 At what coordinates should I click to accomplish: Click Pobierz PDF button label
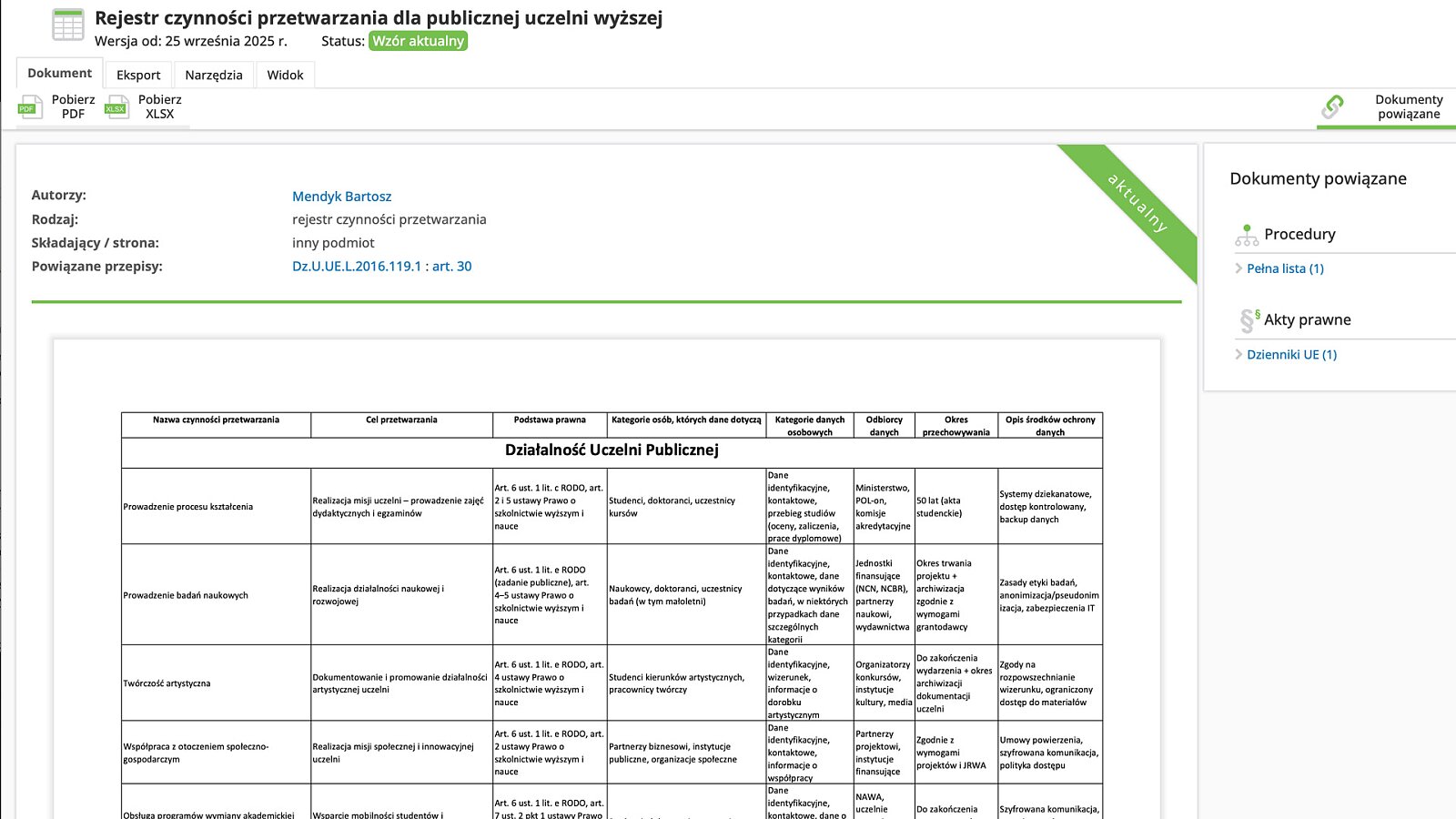(73, 106)
